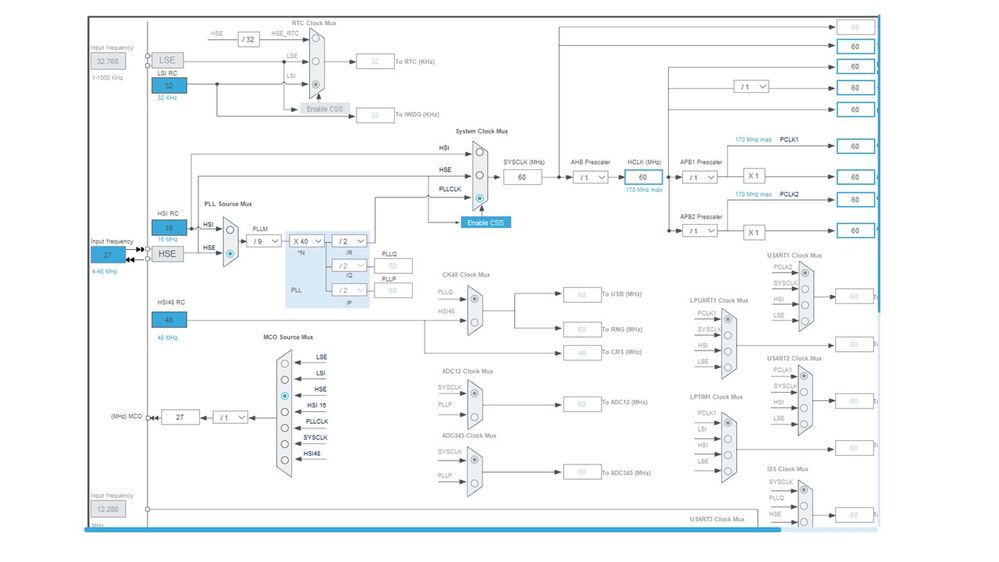The image size is (999, 562).
Task: Select SYSCLK in the ADC345 Clock Mux
Action: tap(475, 459)
